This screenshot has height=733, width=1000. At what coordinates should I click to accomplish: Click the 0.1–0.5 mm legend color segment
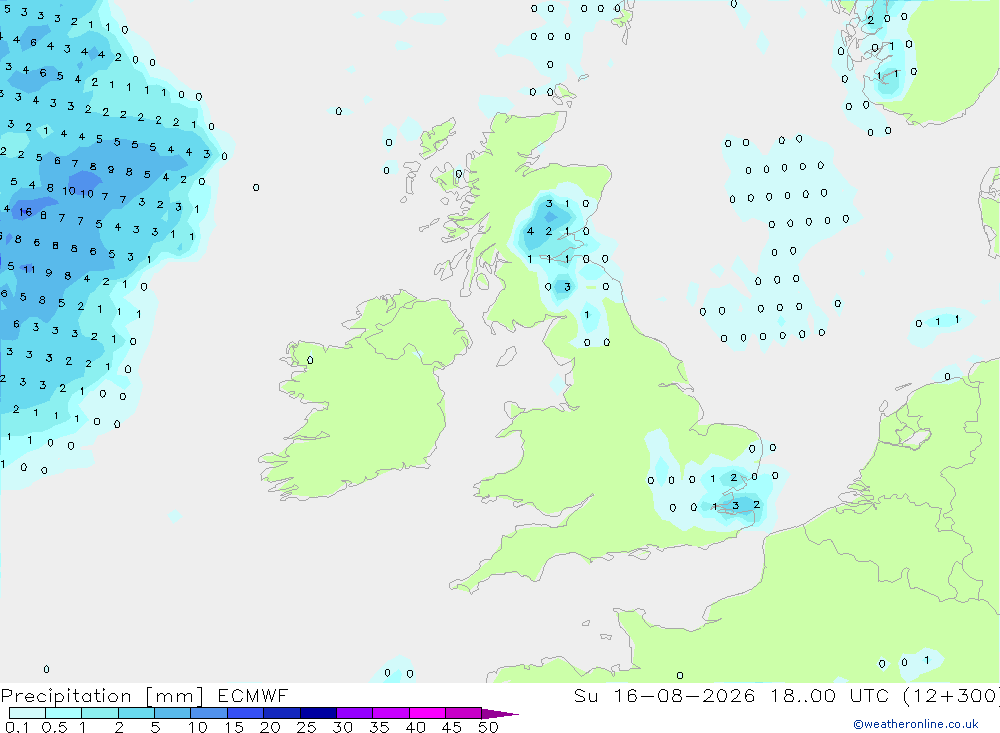[x=27, y=713]
